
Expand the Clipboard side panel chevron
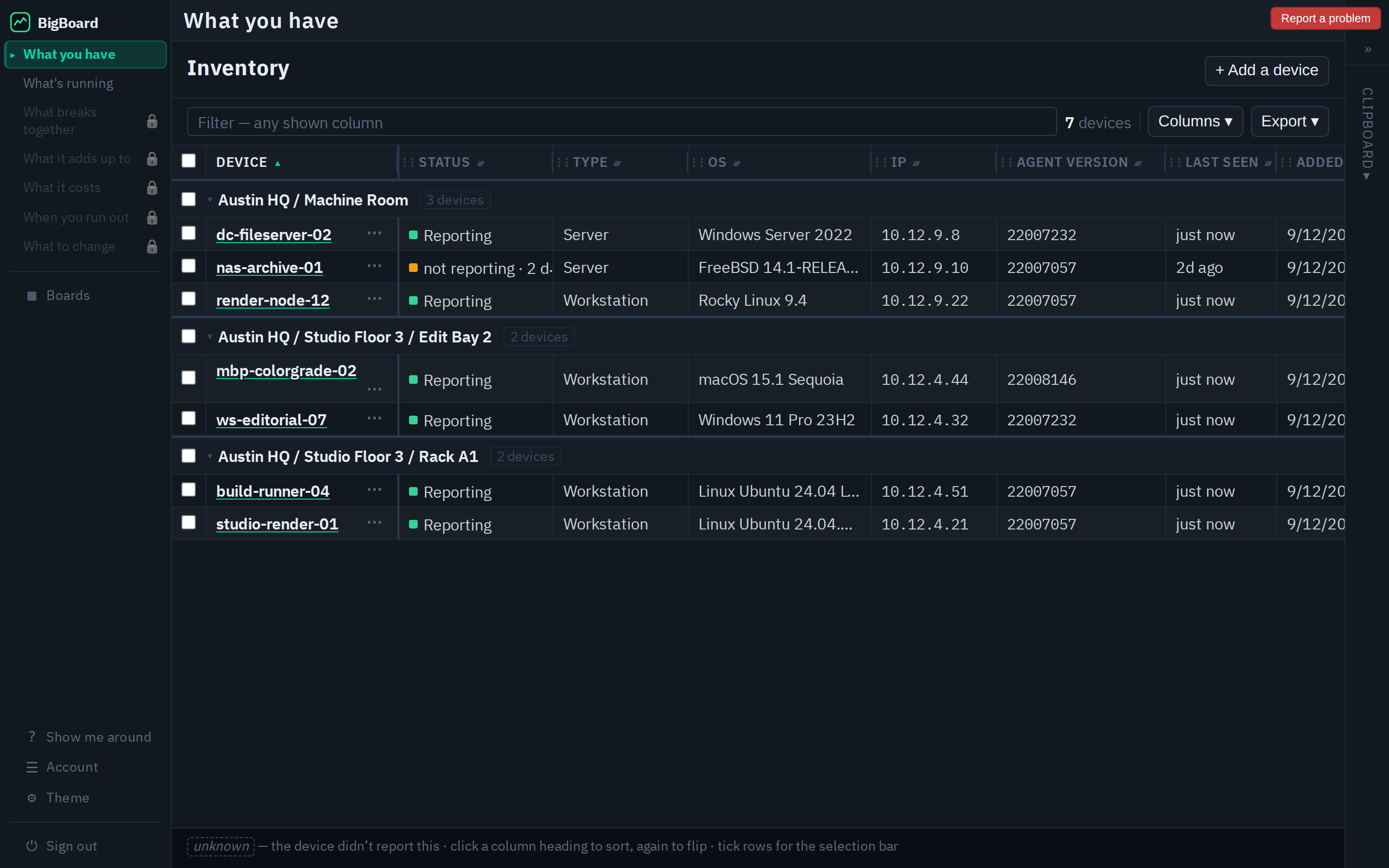[x=1368, y=50]
